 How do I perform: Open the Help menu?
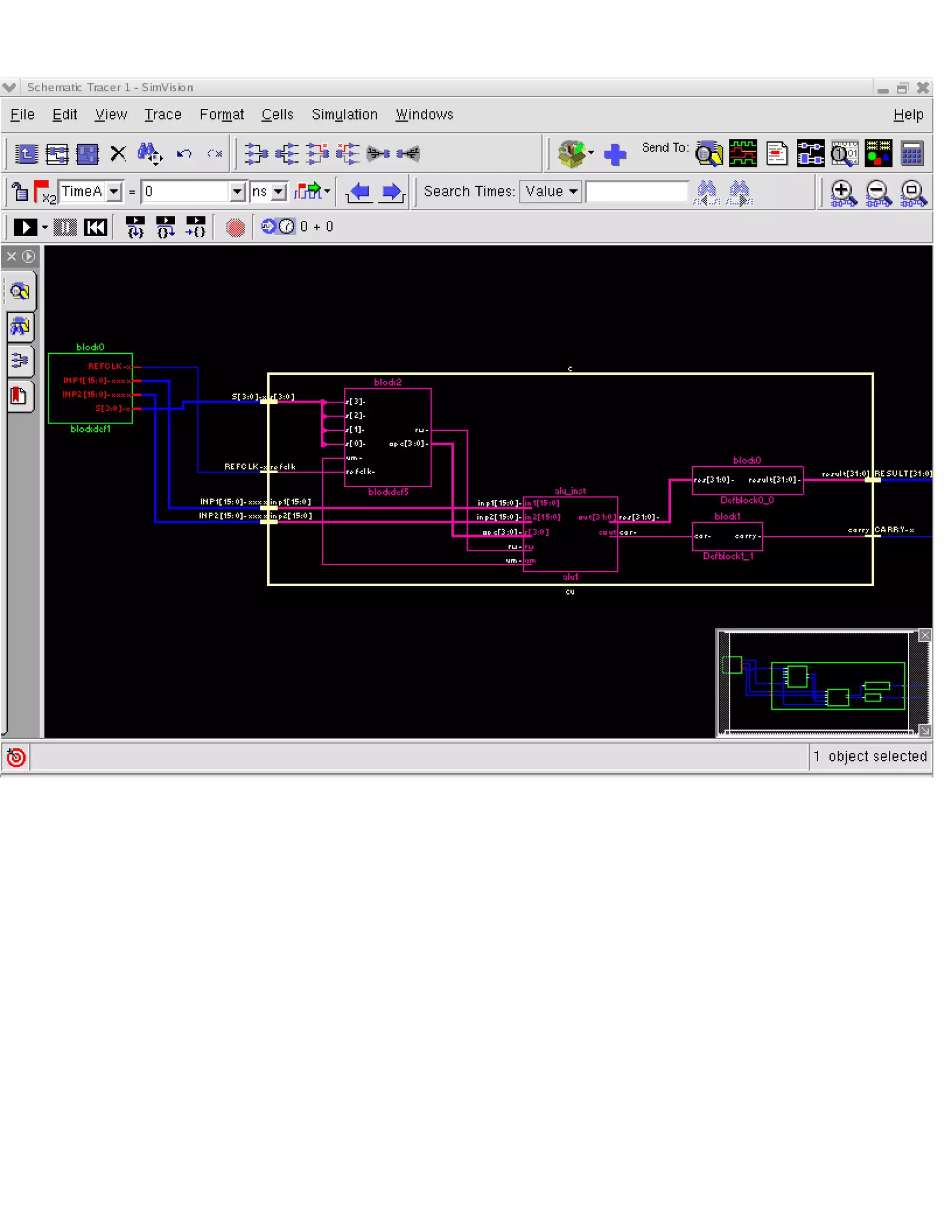point(908,114)
